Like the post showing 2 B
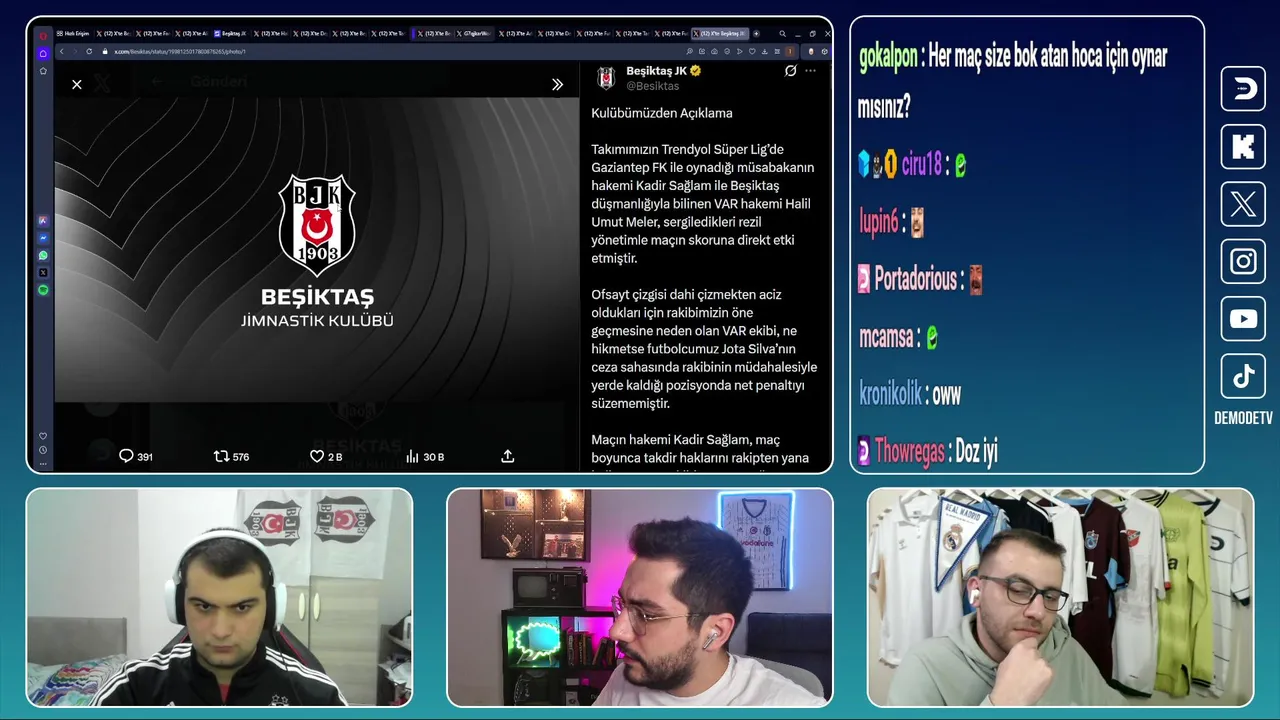1280x720 pixels. [x=326, y=456]
